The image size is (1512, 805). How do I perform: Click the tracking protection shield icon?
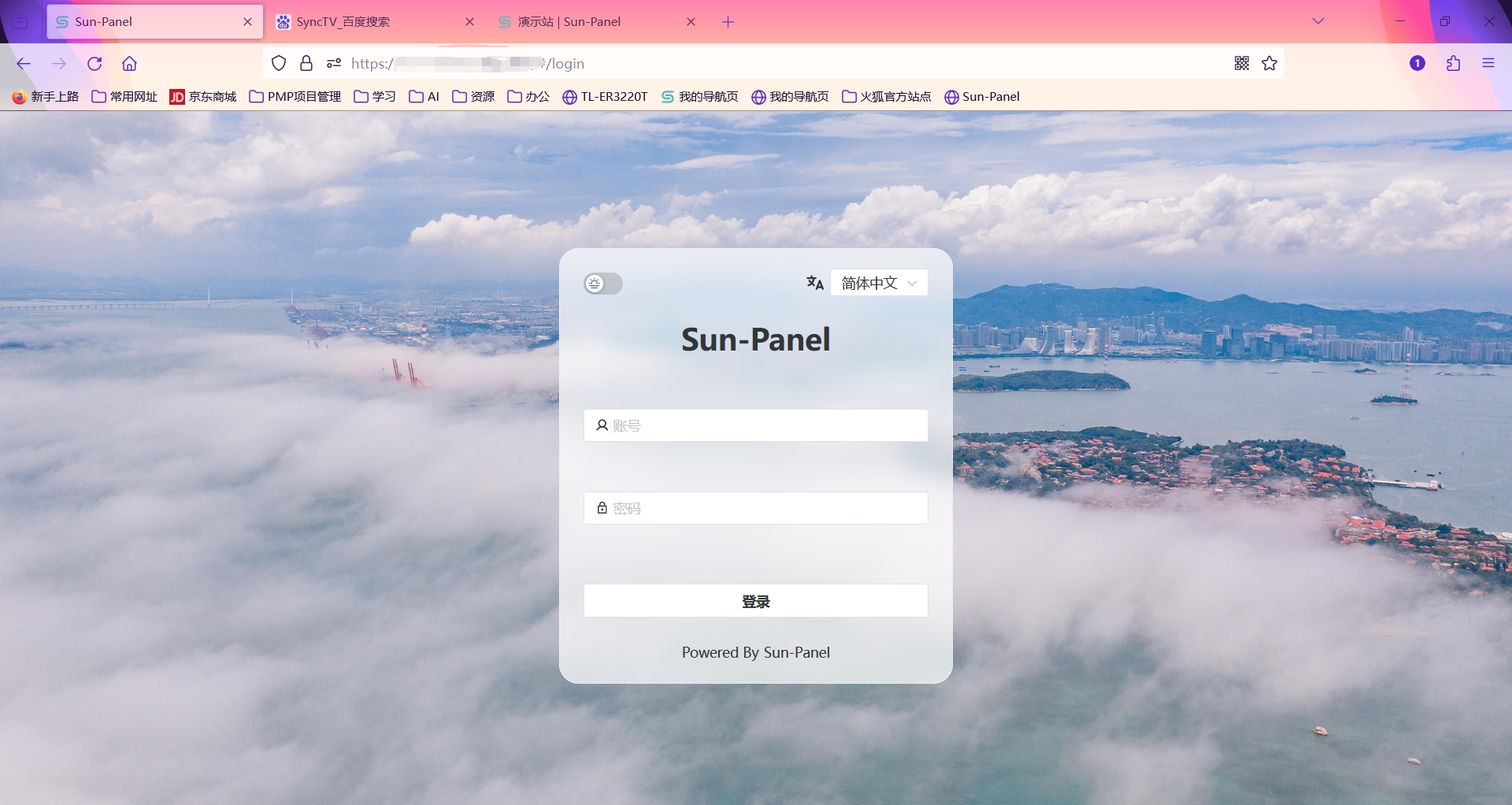(279, 63)
